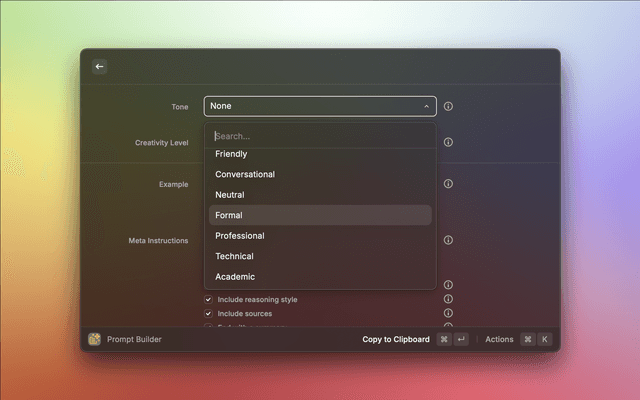Click the info icon beside Tone dropdown
Viewport: 640px width, 400px height.
[448, 106]
